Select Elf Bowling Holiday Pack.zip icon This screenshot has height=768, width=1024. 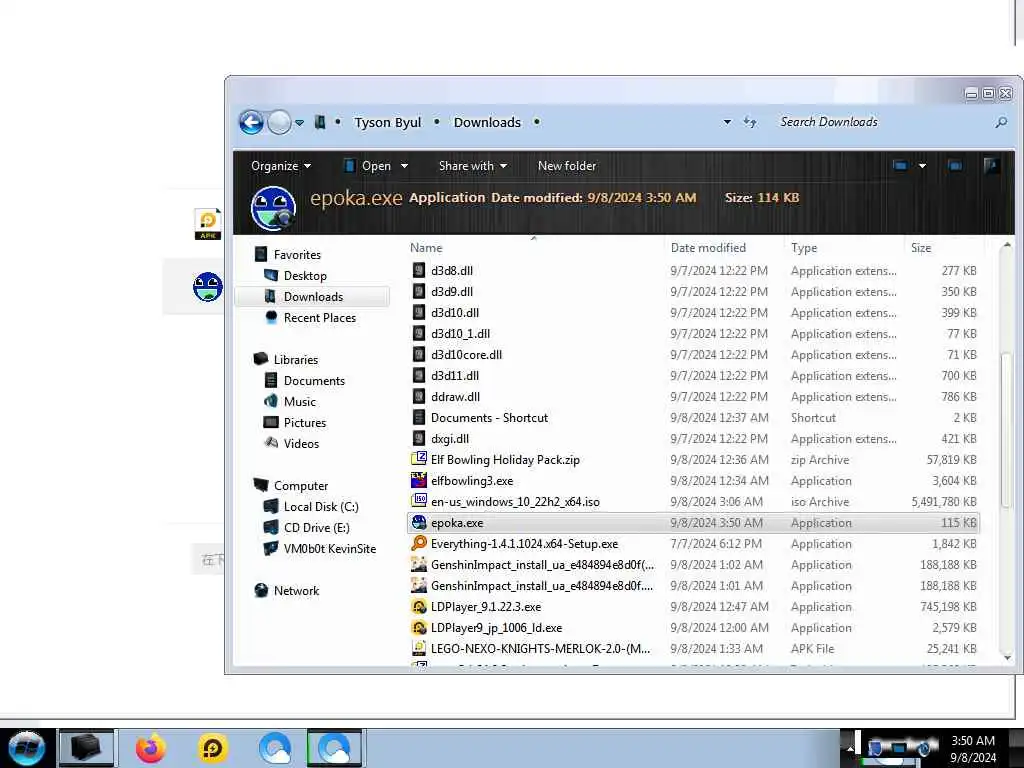tap(419, 460)
